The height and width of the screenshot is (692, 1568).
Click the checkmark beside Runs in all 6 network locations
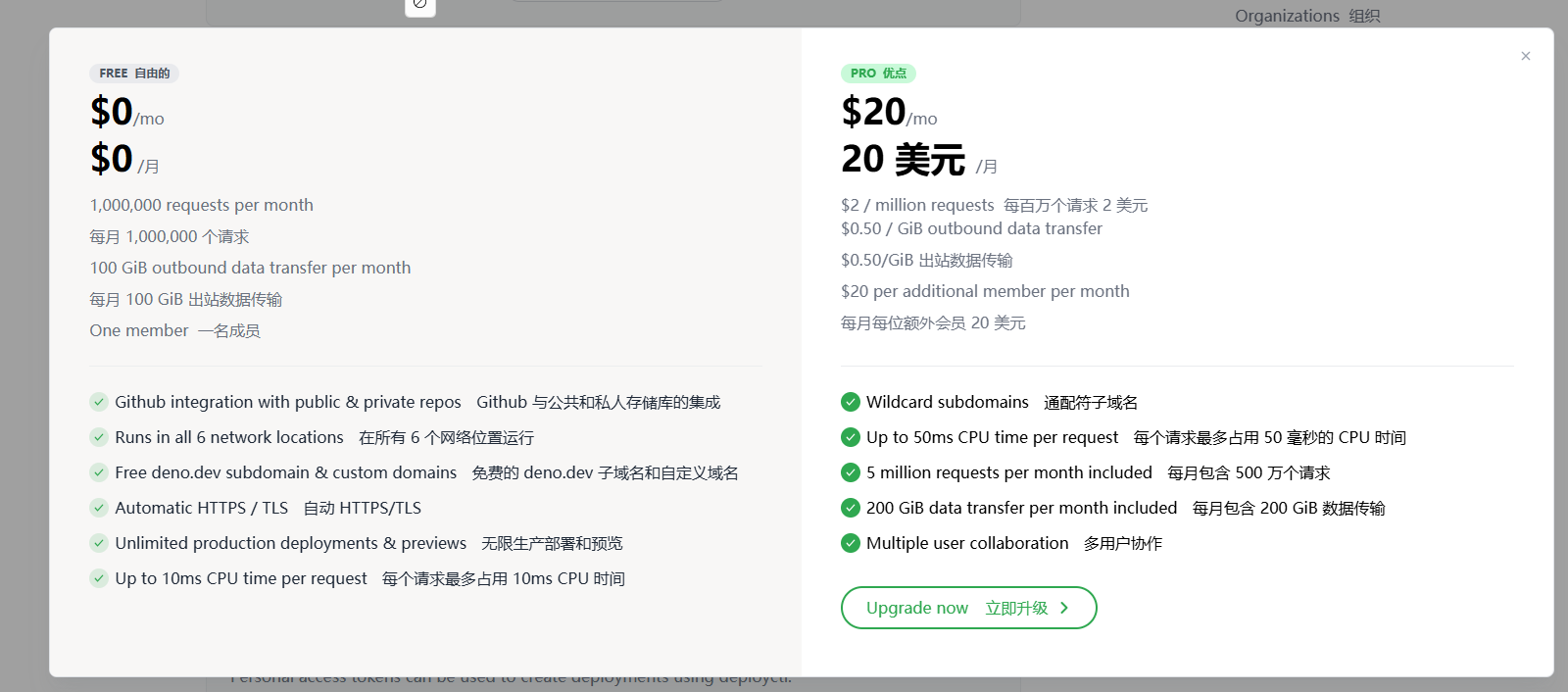99,437
